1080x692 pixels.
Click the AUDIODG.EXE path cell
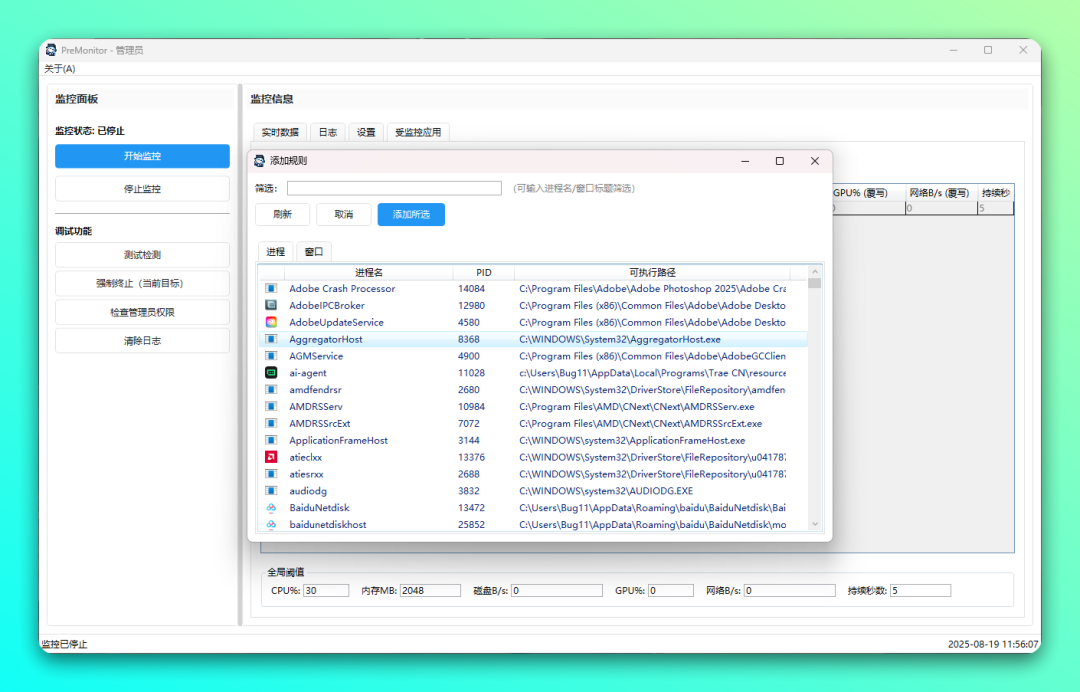click(606, 491)
